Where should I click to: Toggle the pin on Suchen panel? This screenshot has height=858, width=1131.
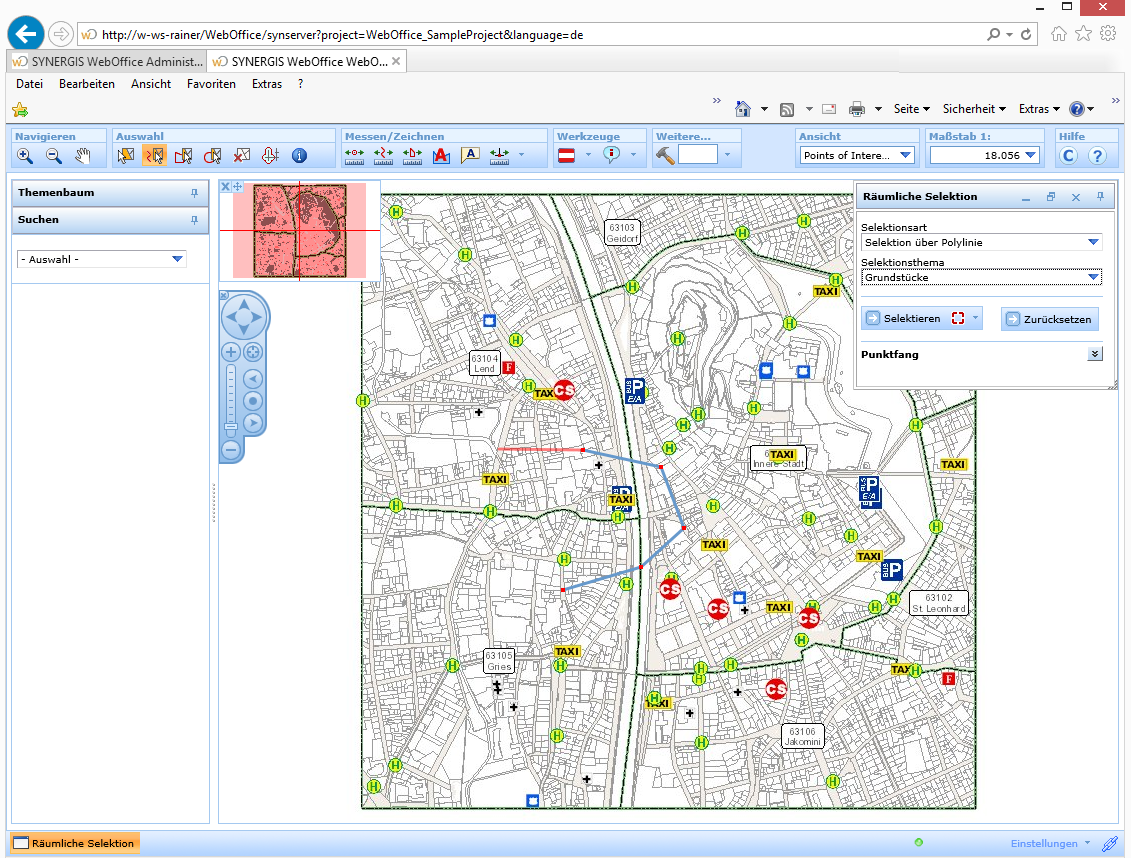[195, 220]
